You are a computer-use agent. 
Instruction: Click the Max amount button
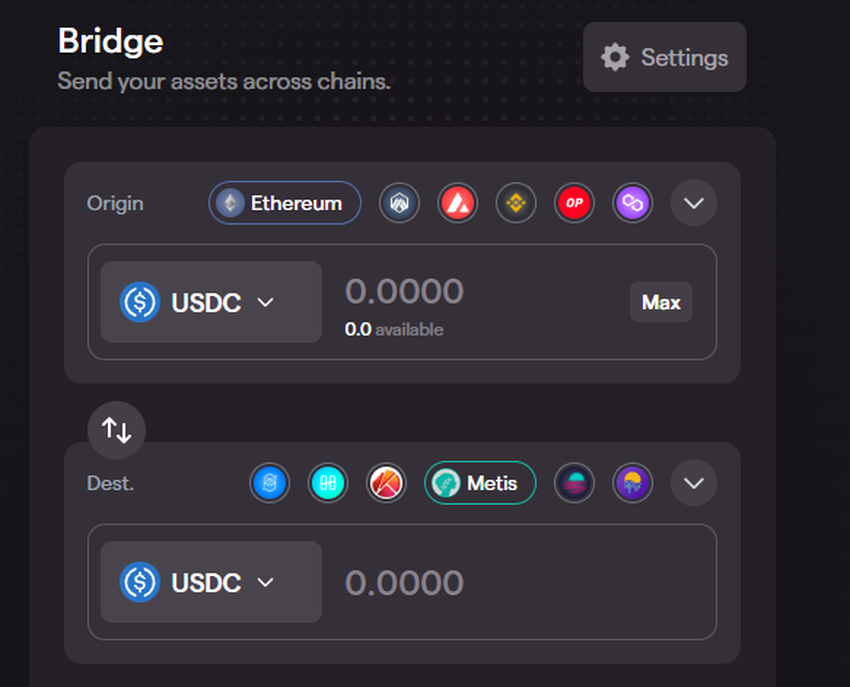point(661,302)
